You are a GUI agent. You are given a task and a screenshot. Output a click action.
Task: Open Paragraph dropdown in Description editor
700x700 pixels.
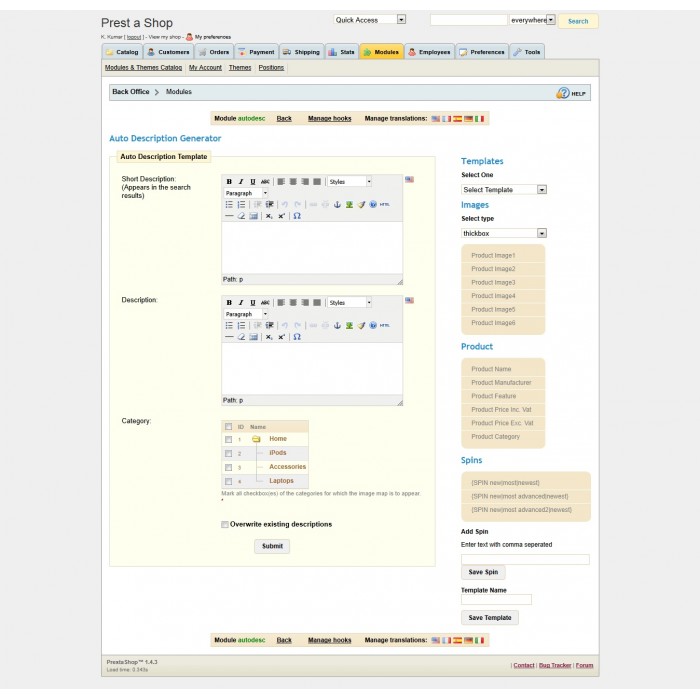[246, 314]
